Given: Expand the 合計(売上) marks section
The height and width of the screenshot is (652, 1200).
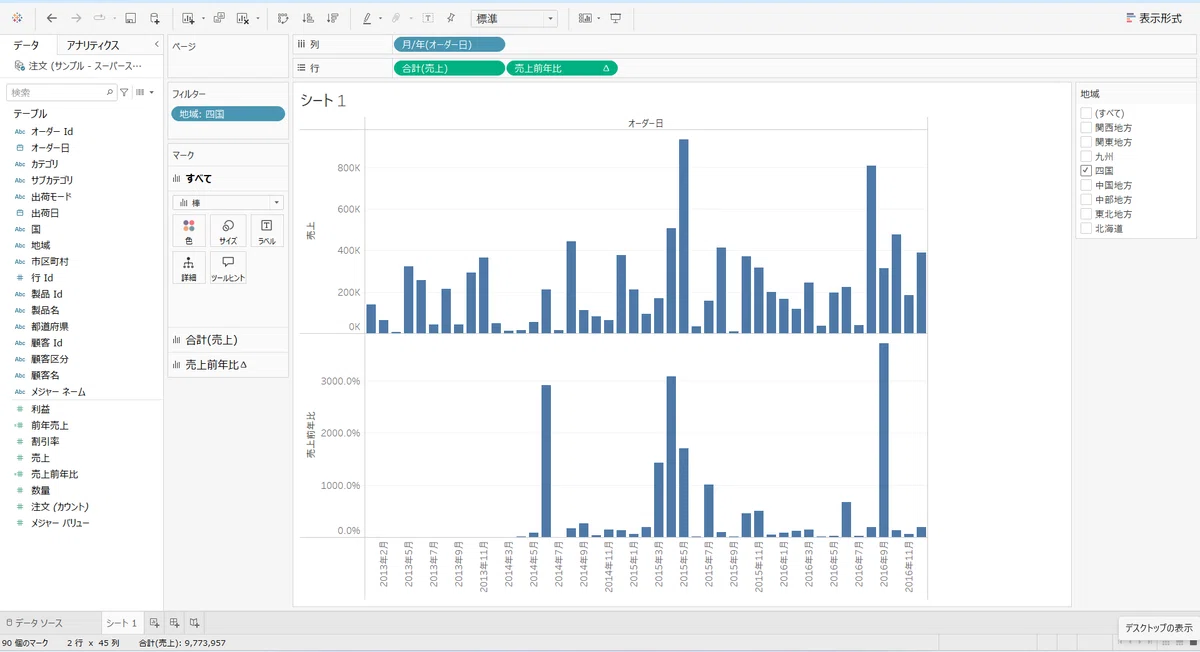Looking at the screenshot, I should tap(228, 340).
